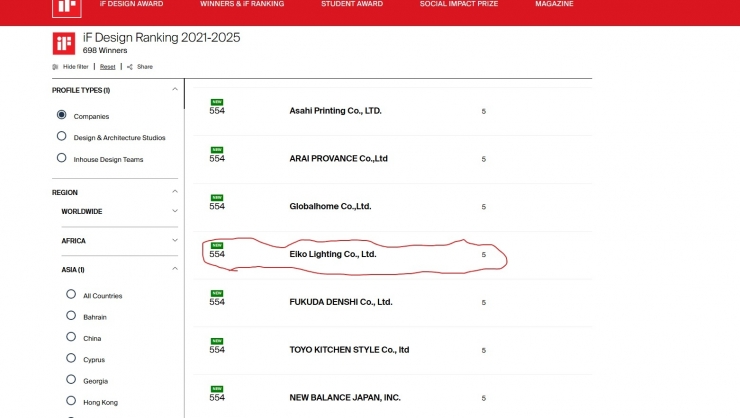Select the Georgia country filter

71,379
